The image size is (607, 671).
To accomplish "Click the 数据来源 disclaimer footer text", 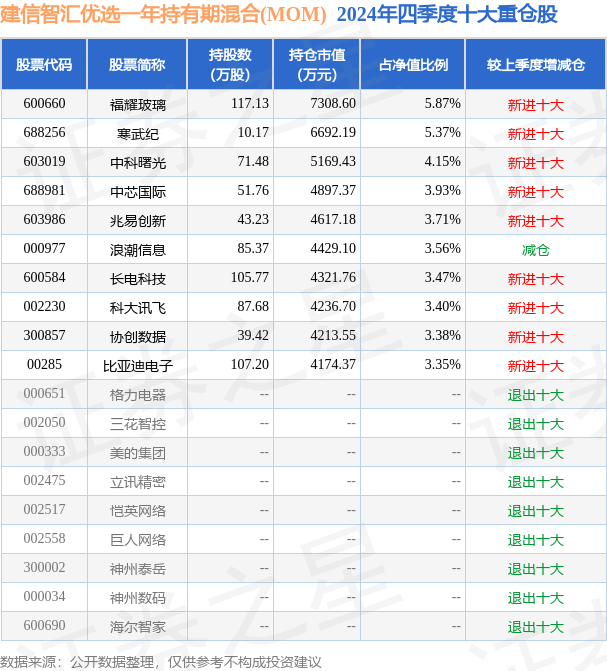I will pyautogui.click(x=161, y=662).
